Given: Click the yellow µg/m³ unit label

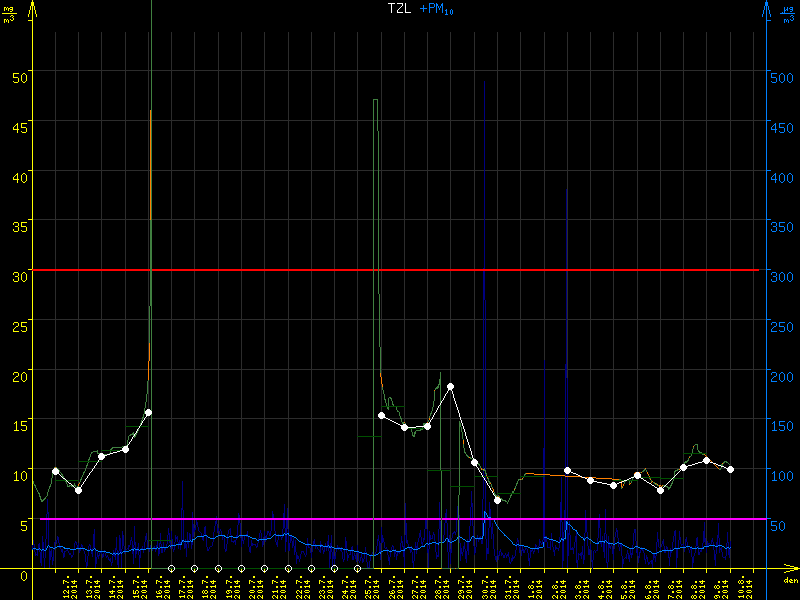Looking at the screenshot, I should (x=9, y=14).
